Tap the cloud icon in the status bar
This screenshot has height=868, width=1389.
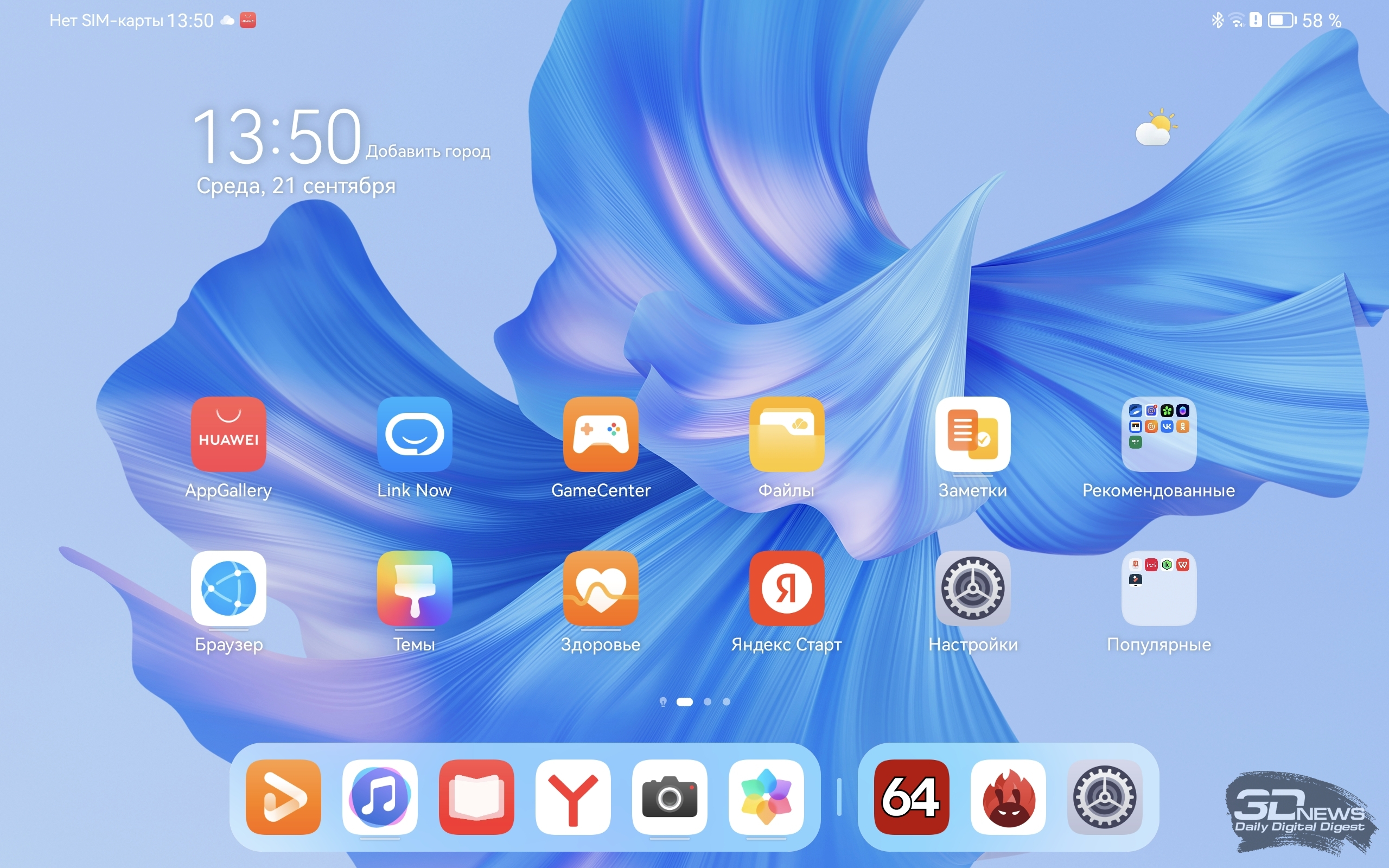[x=227, y=21]
